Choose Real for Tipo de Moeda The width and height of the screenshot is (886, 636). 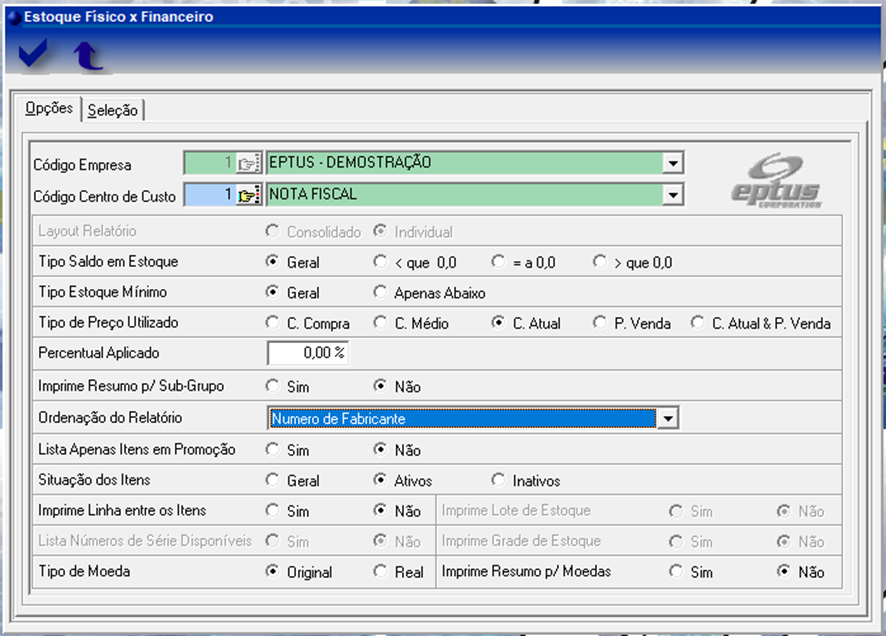[x=379, y=572]
